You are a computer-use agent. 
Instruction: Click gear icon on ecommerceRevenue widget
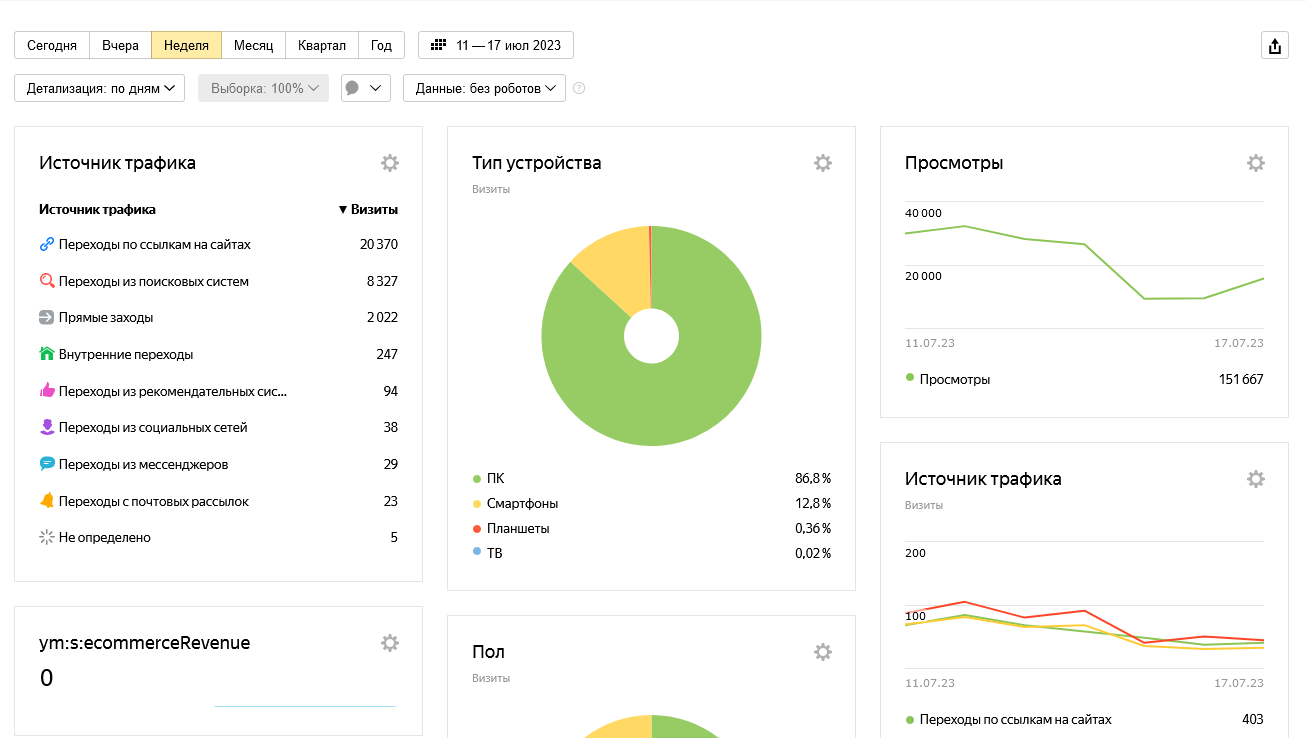390,643
